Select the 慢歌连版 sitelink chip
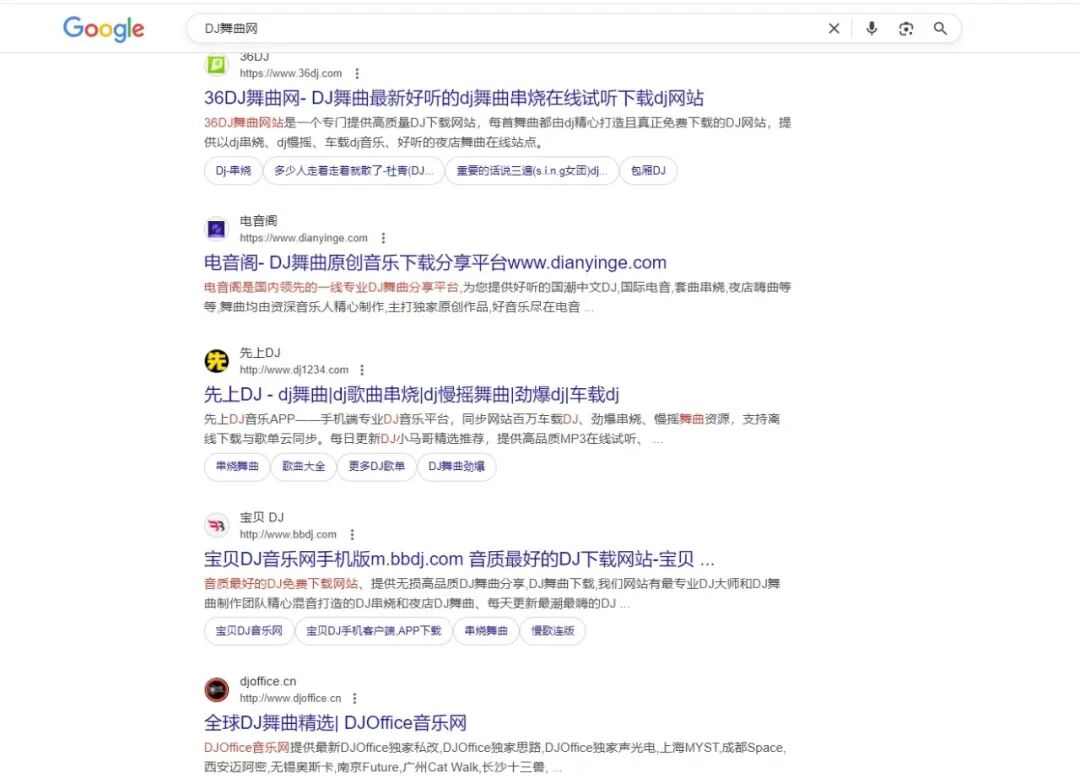1080x778 pixels. [x=552, y=631]
